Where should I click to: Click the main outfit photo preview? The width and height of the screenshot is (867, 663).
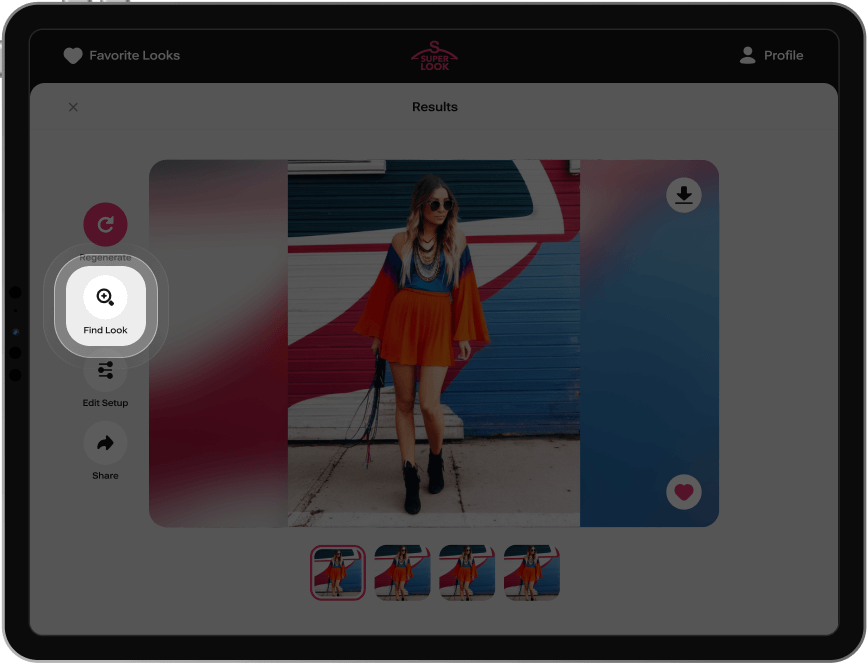click(434, 343)
